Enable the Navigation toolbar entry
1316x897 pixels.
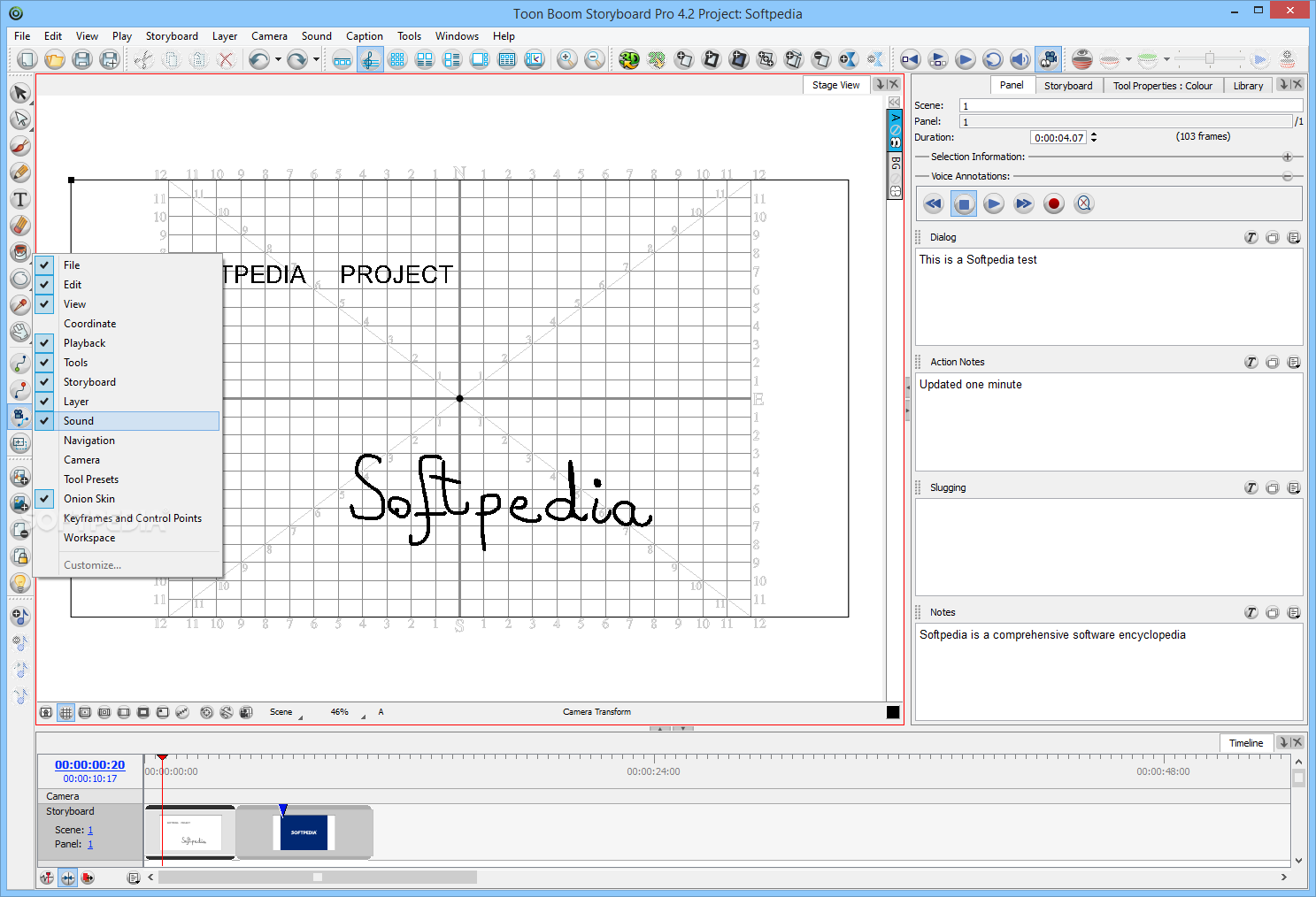coord(127,441)
